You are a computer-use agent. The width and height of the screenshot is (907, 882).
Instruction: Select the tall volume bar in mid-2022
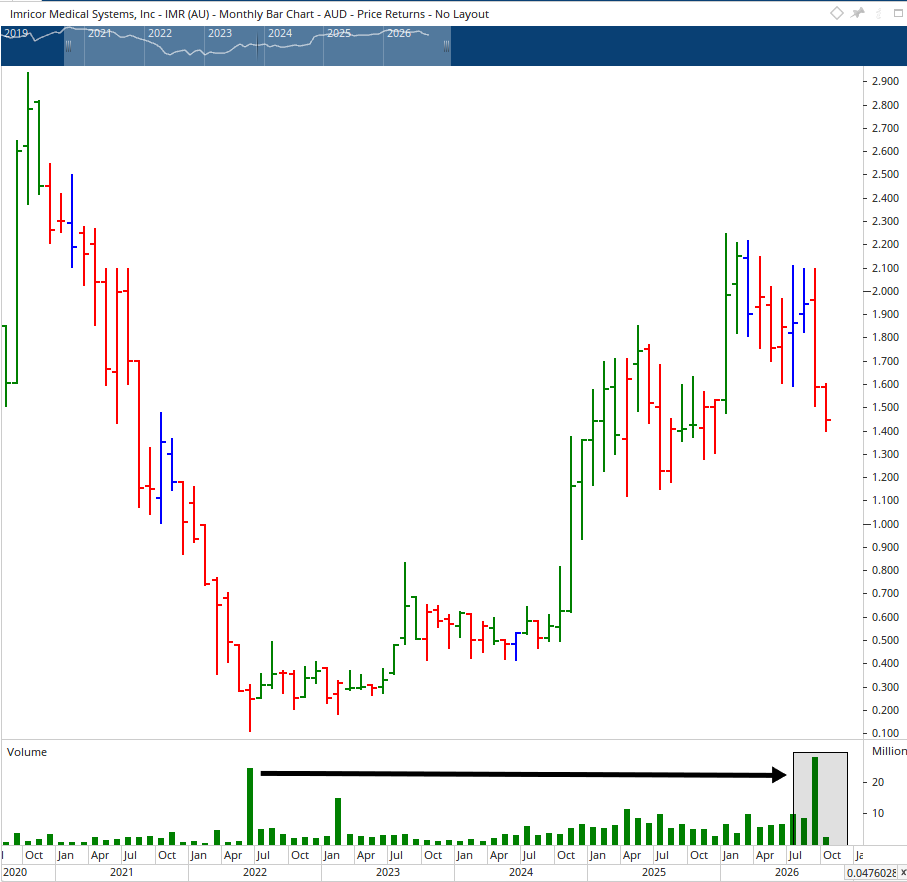point(250,806)
